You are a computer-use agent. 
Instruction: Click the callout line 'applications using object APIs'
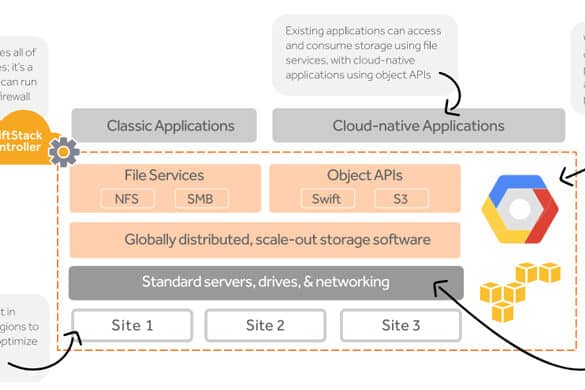click(358, 75)
